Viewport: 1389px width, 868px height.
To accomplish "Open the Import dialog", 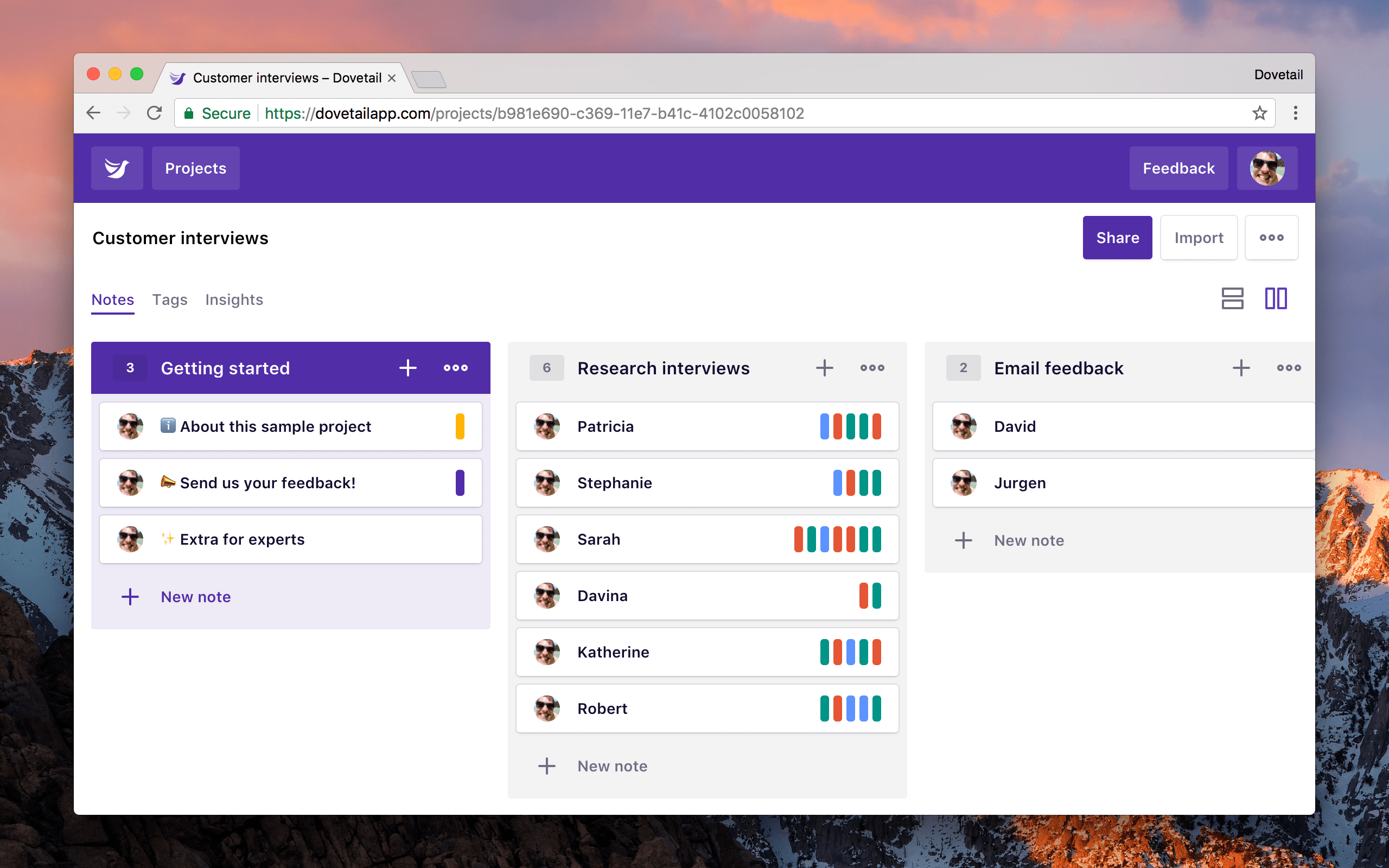I will (x=1199, y=237).
